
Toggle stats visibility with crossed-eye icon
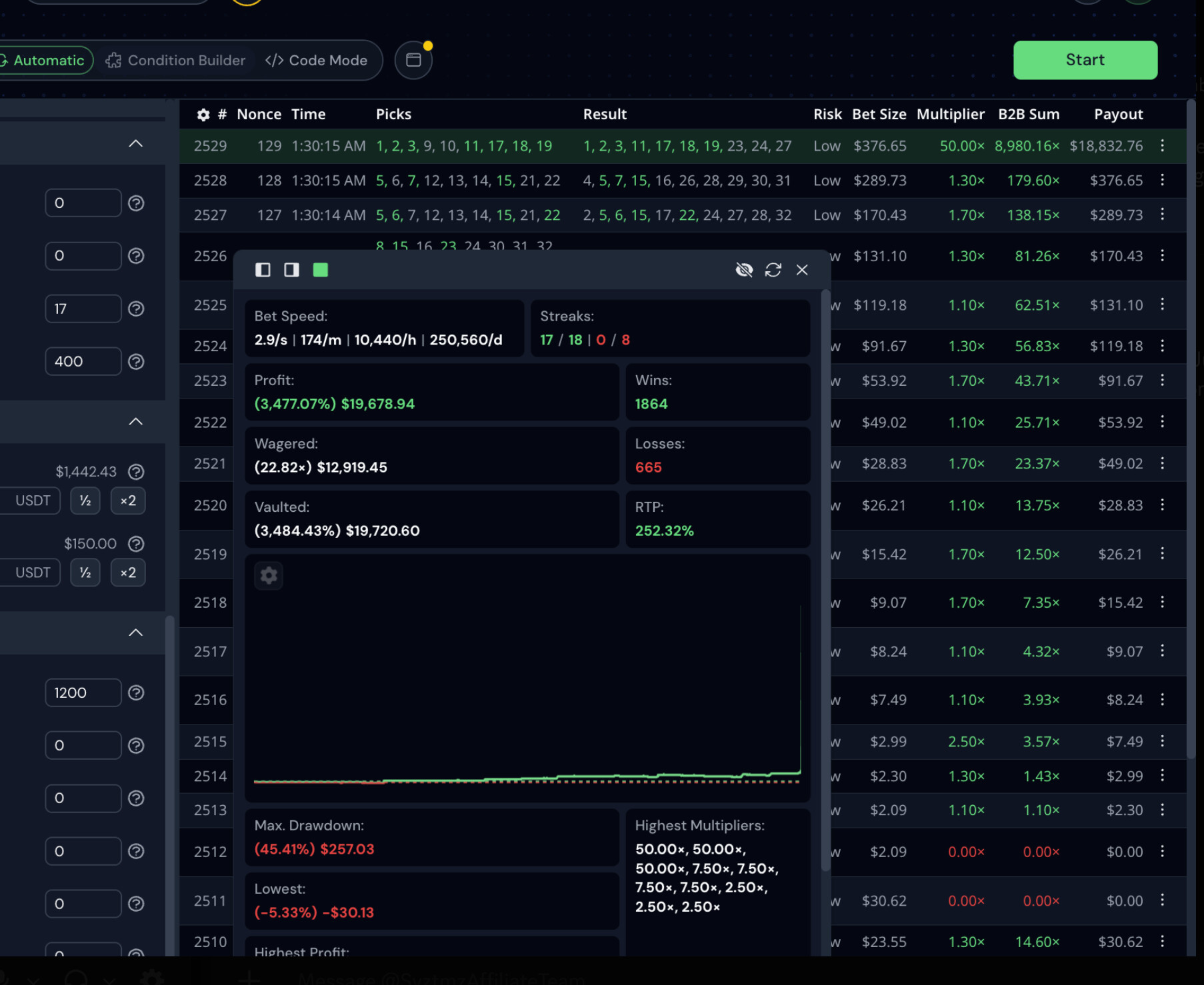pos(744,270)
